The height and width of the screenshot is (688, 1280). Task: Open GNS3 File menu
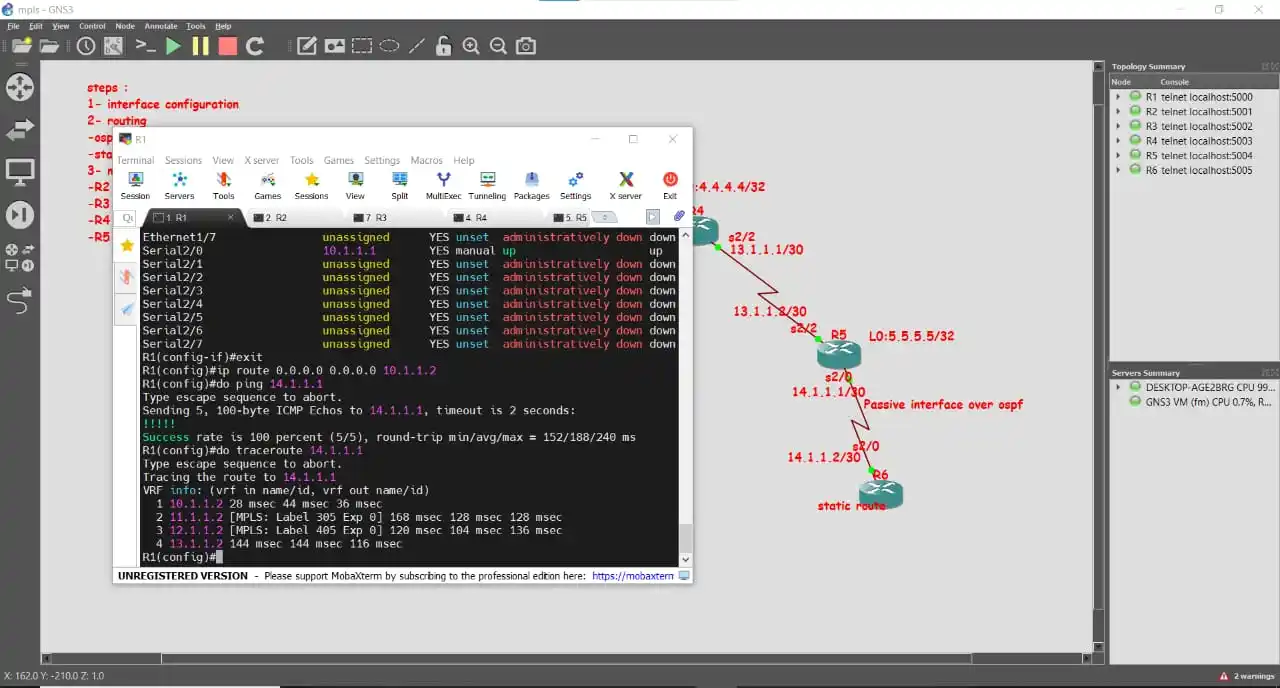(x=13, y=26)
